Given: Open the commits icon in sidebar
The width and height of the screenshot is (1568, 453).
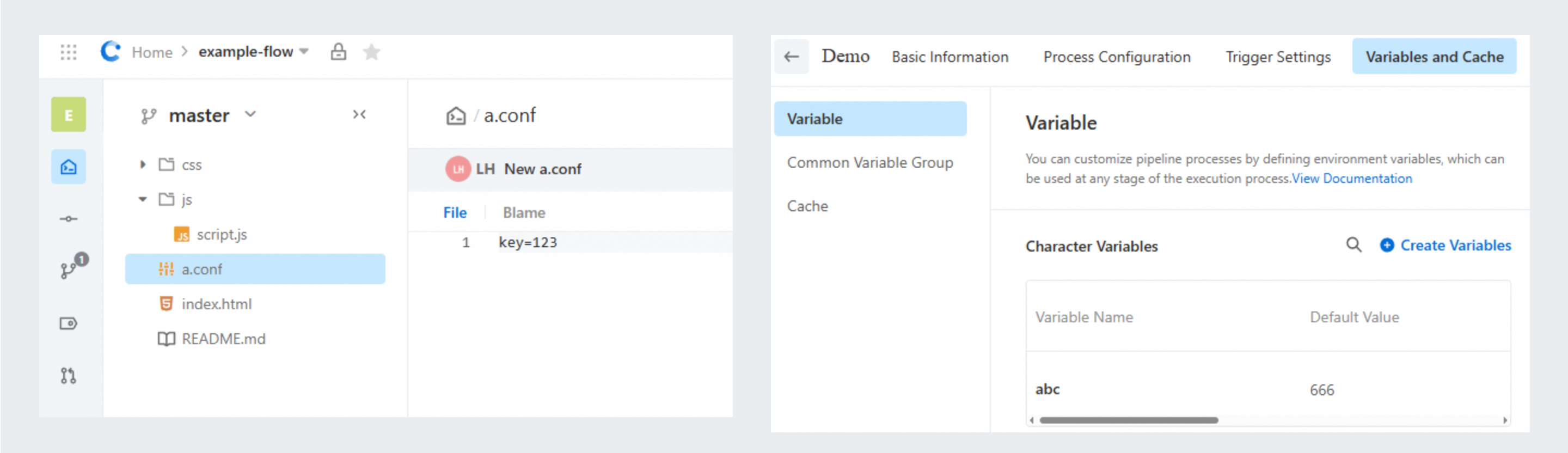Looking at the screenshot, I should click(68, 218).
